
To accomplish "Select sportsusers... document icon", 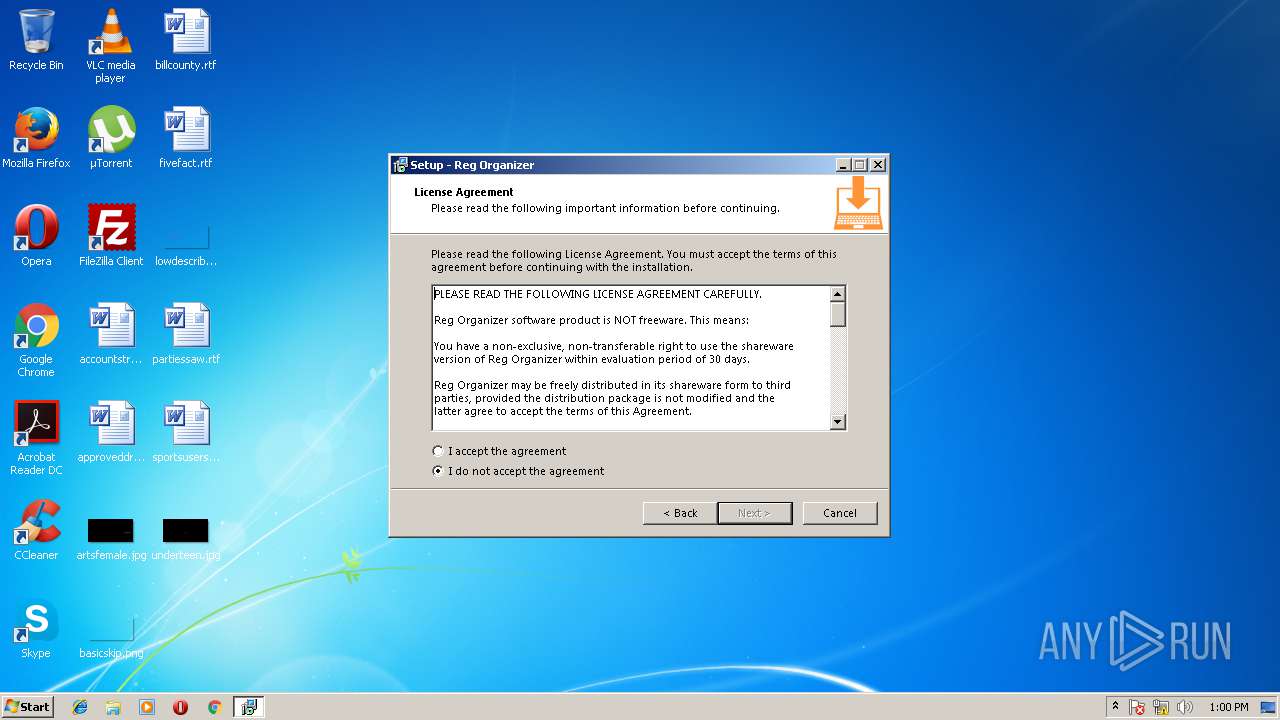I will [x=186, y=433].
